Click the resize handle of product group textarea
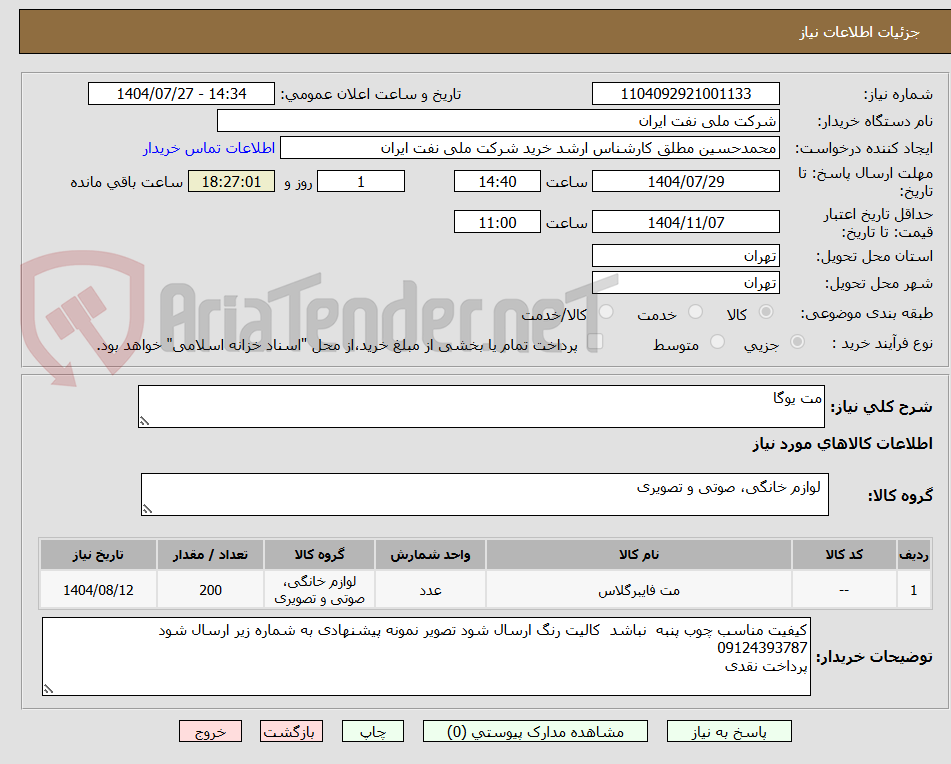 (x=147, y=508)
